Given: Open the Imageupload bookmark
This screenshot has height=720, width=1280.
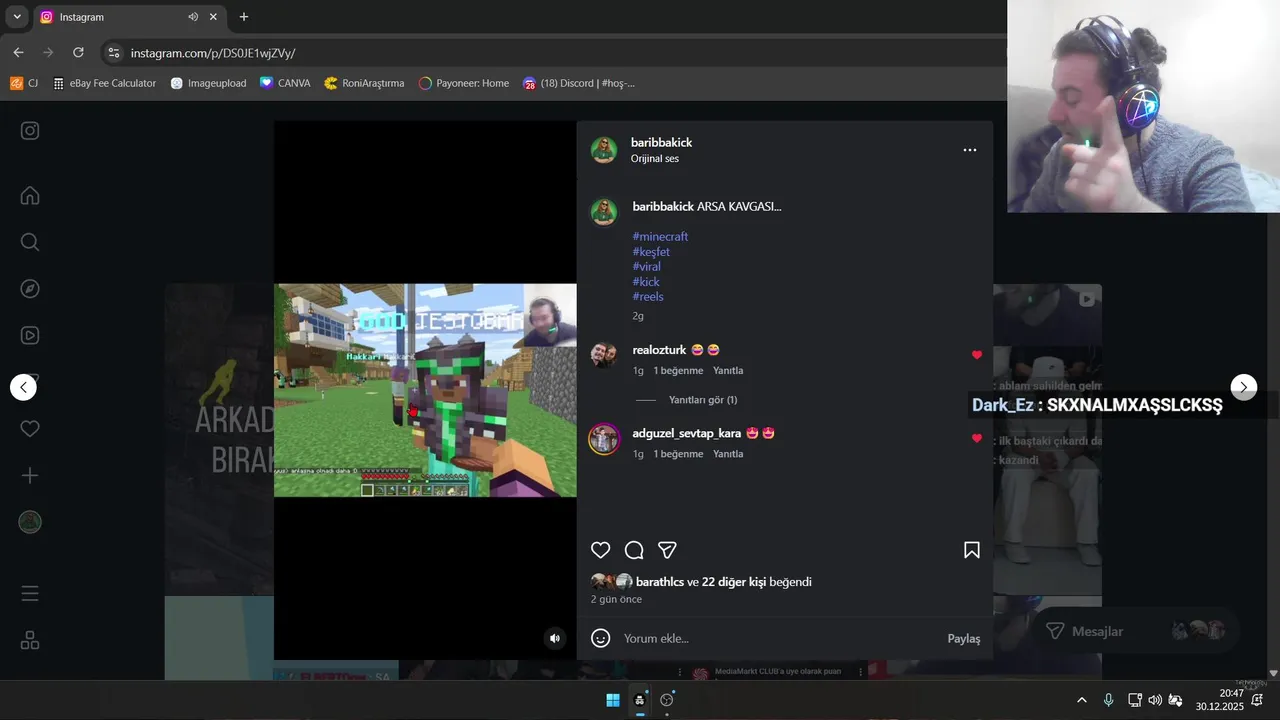Looking at the screenshot, I should click(208, 83).
